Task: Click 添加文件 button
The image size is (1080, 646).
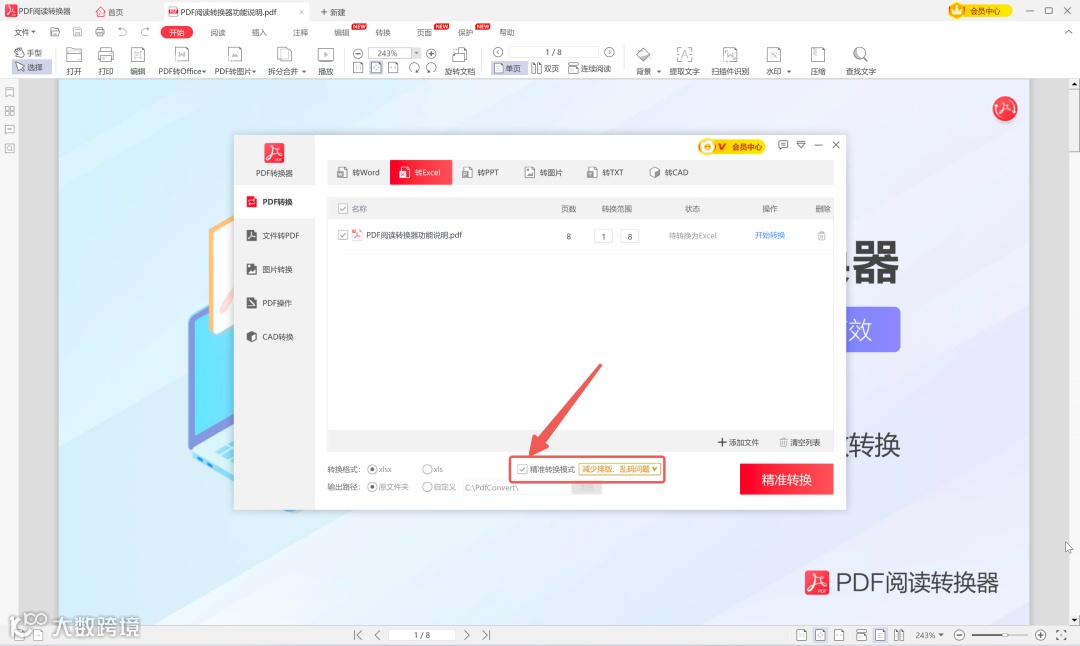Action: pyautogui.click(x=738, y=442)
